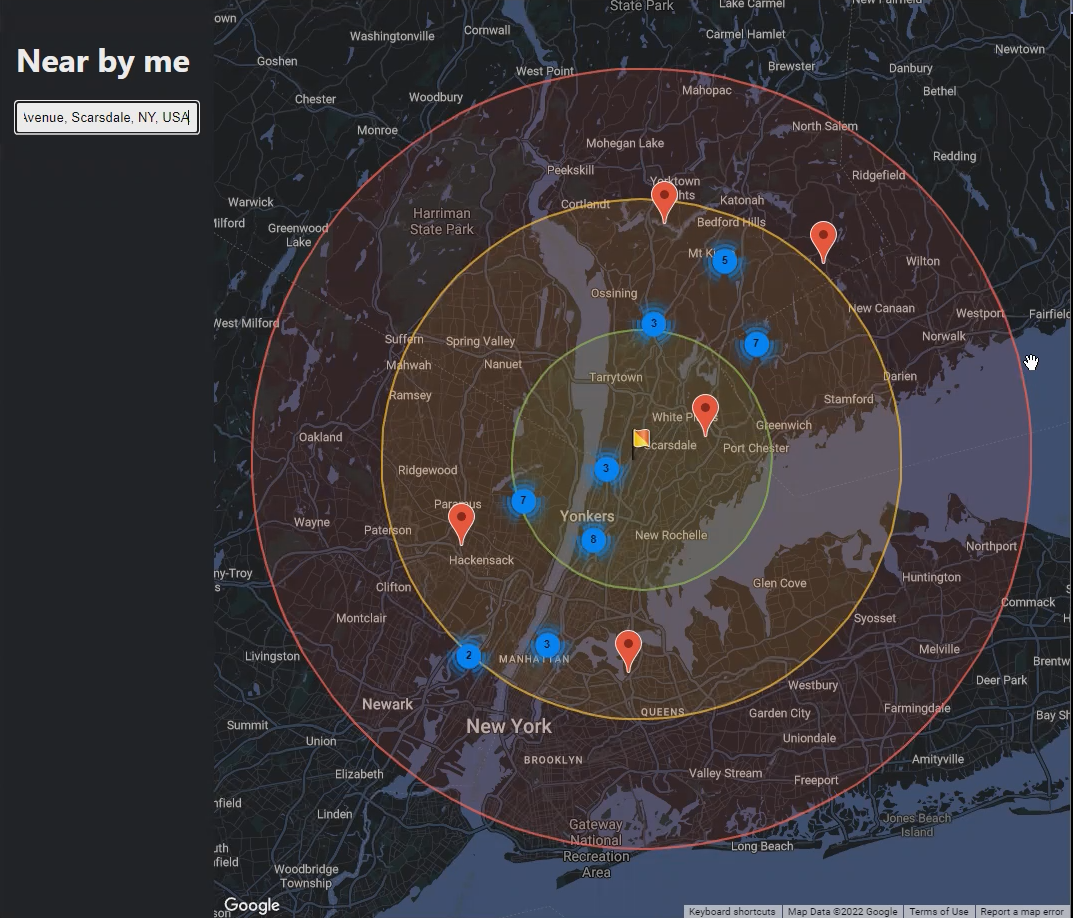Open the cluster of 2 near Newark
Image resolution: width=1073 pixels, height=918 pixels.
pyautogui.click(x=468, y=655)
